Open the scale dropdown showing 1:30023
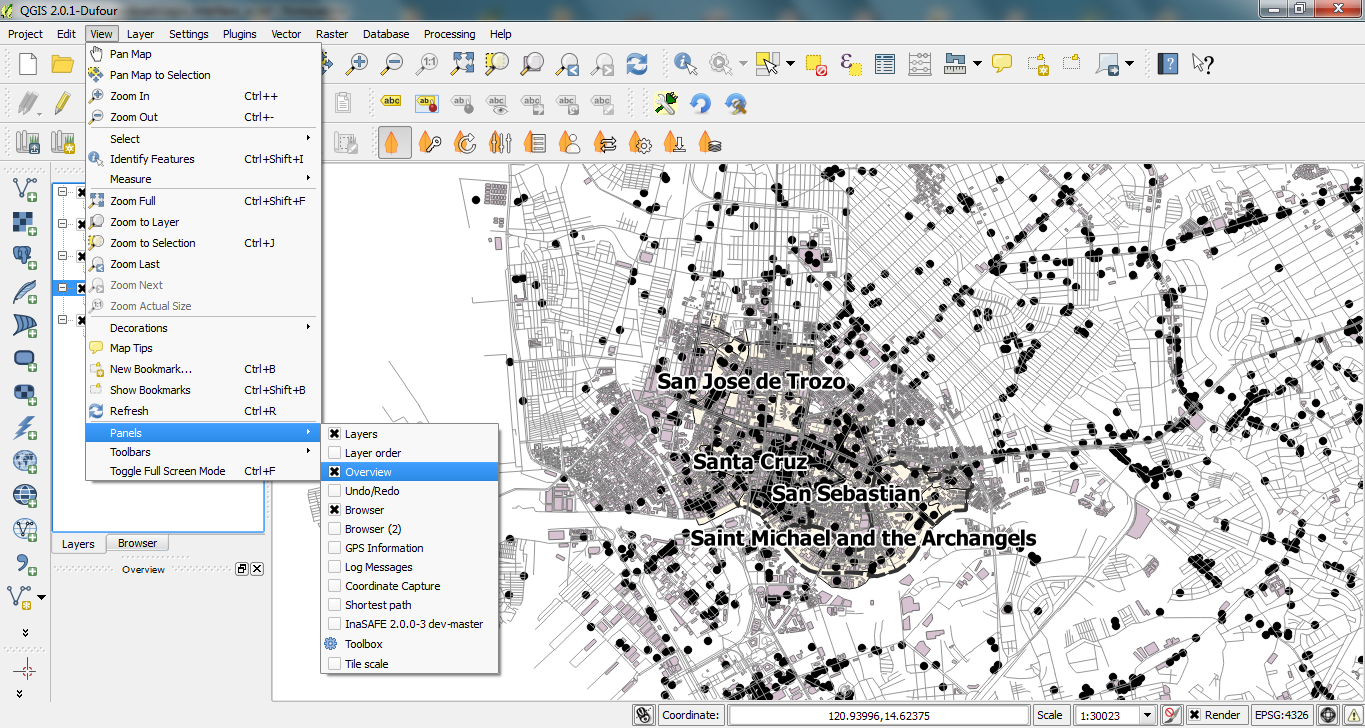Image resolution: width=1365 pixels, height=728 pixels. click(1146, 715)
